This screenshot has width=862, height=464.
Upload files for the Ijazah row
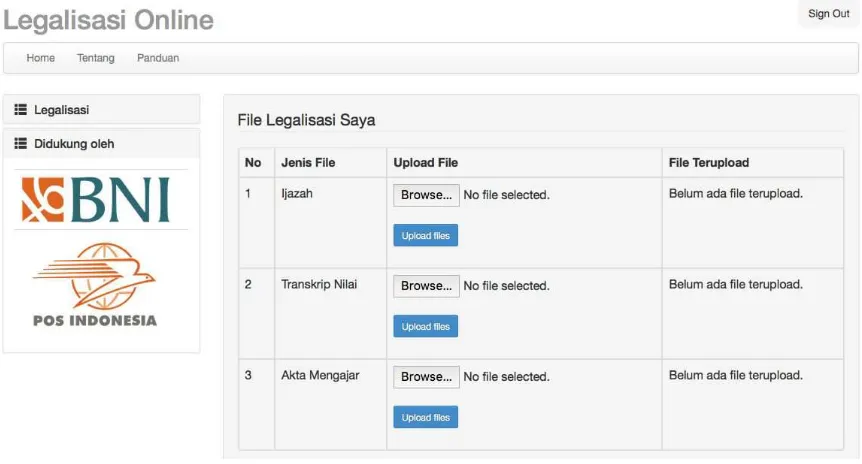click(426, 235)
